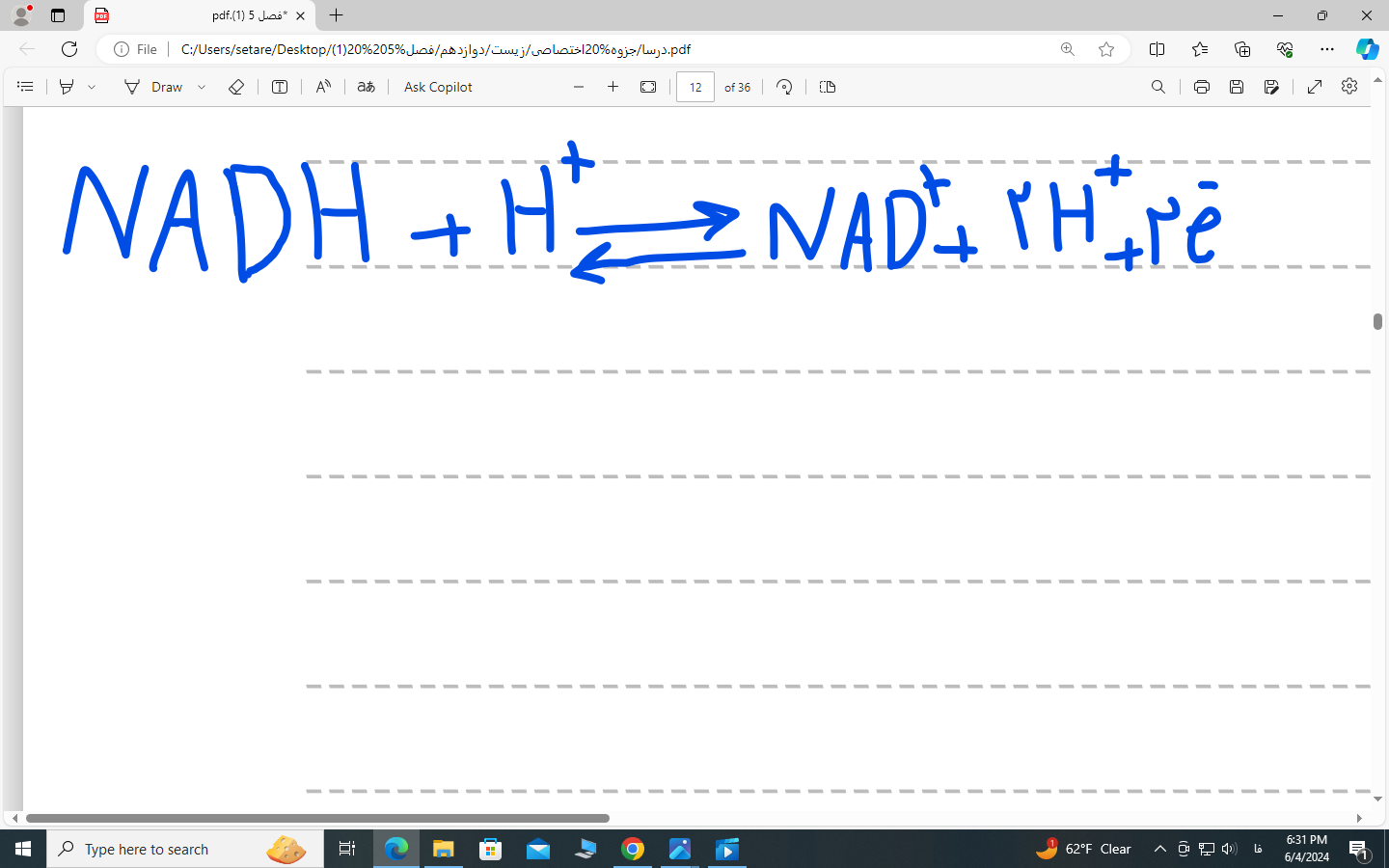Rotate the PDF page
Viewport: 1389px width, 868px height.
pyautogui.click(x=784, y=87)
